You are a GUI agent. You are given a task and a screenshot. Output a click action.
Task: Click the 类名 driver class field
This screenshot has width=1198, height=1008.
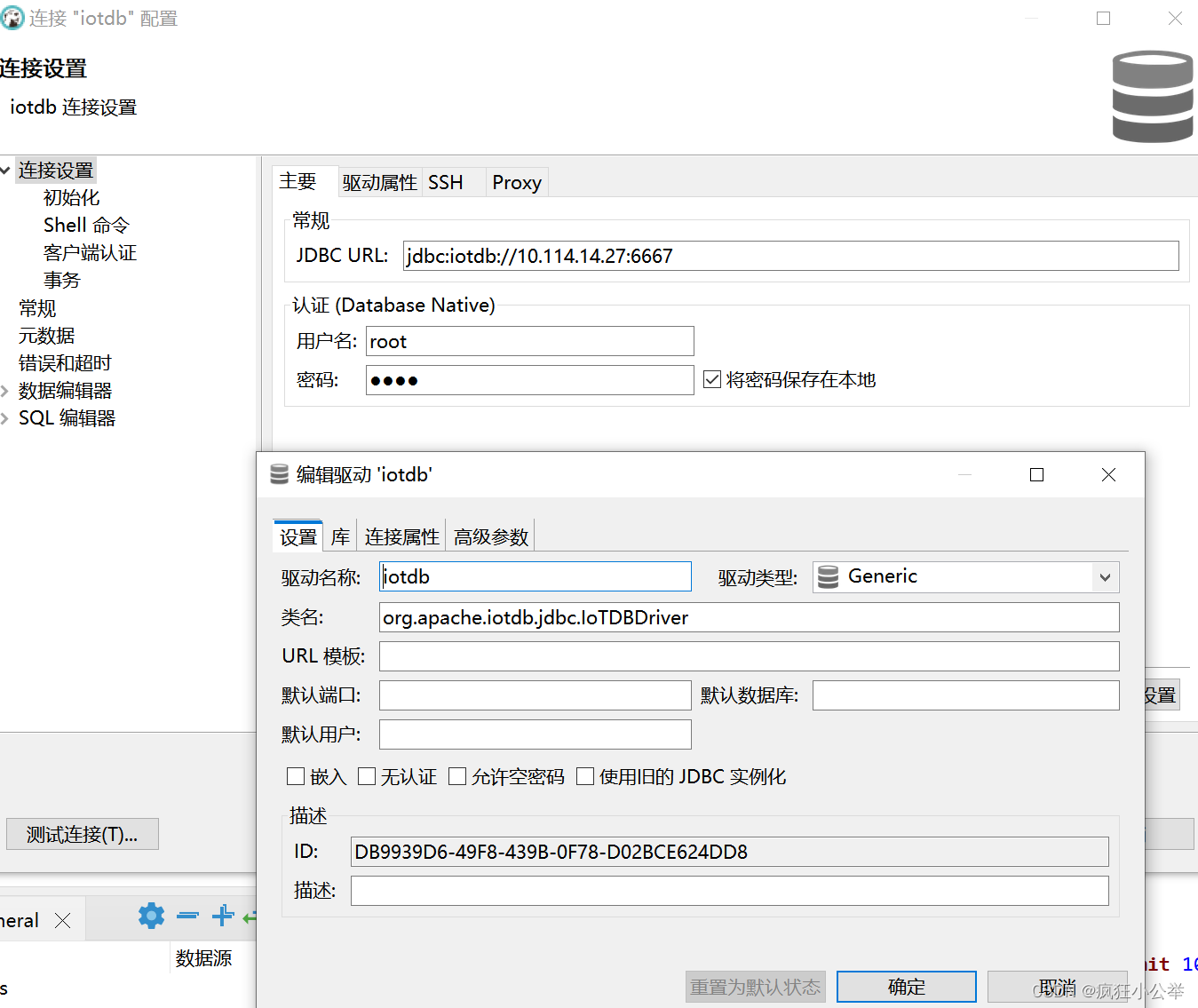749,617
